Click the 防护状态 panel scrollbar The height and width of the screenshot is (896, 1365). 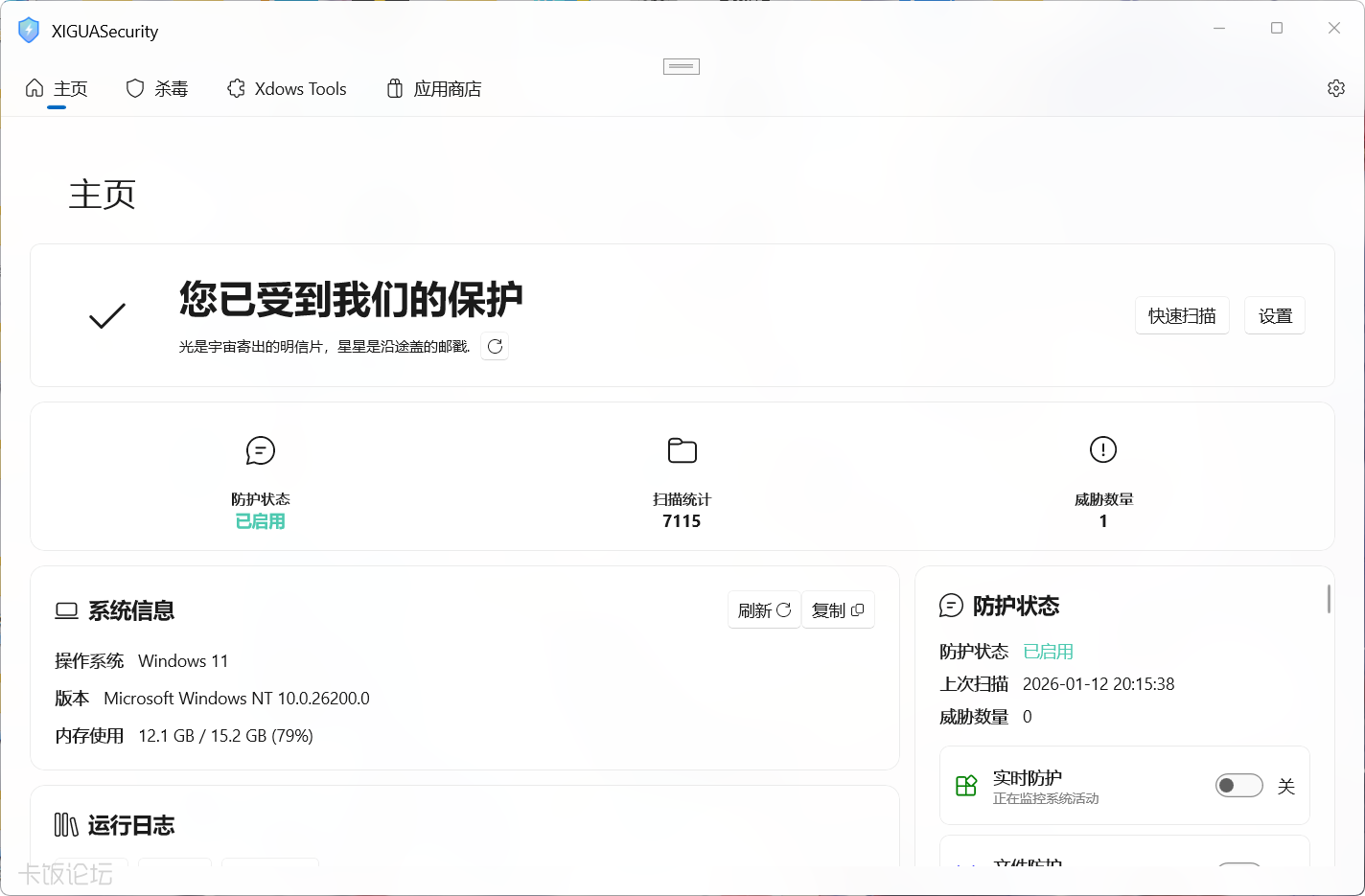coord(1329,599)
